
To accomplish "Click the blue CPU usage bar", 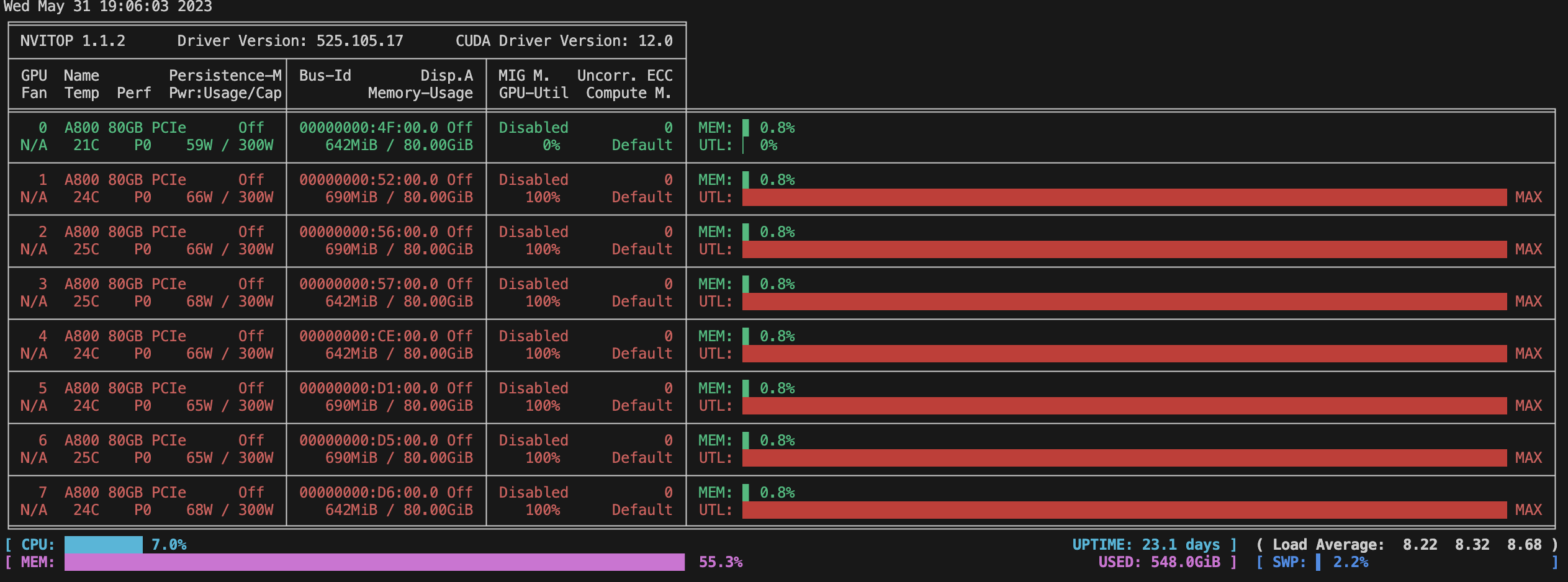I will [104, 545].
